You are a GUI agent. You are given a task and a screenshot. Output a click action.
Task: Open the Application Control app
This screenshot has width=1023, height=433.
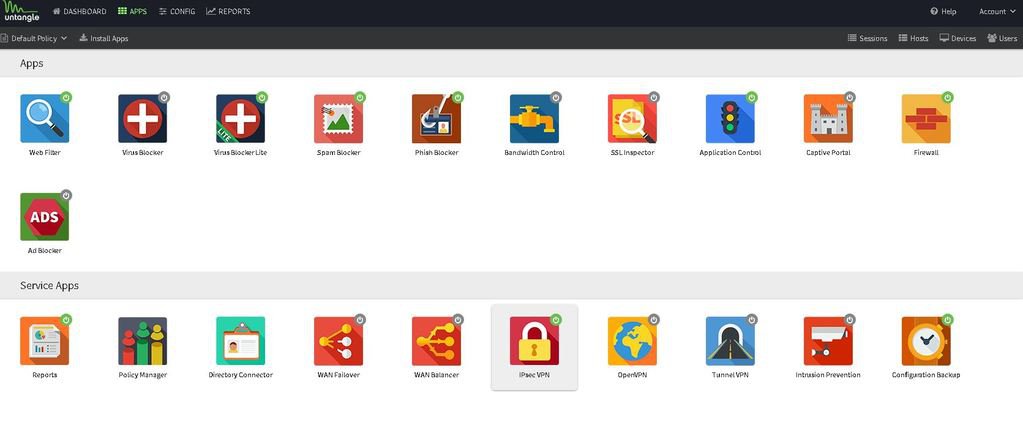[x=730, y=119]
